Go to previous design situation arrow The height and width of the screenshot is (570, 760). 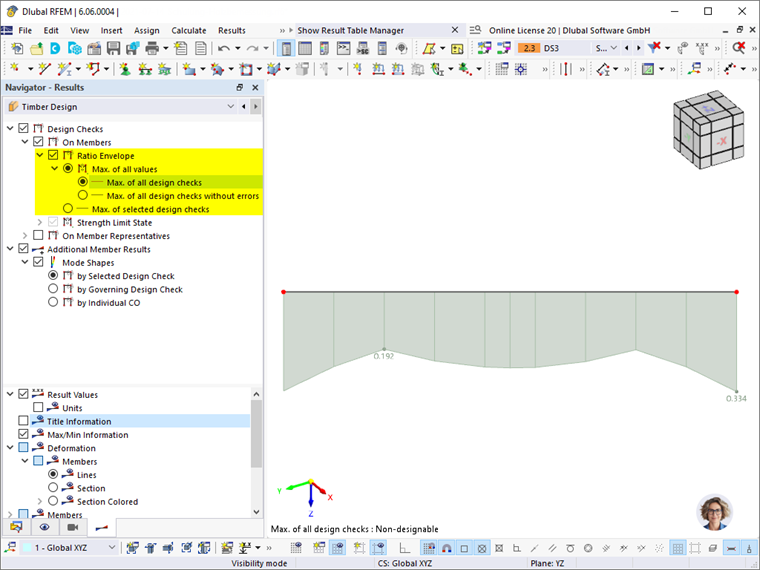pyautogui.click(x=627, y=48)
